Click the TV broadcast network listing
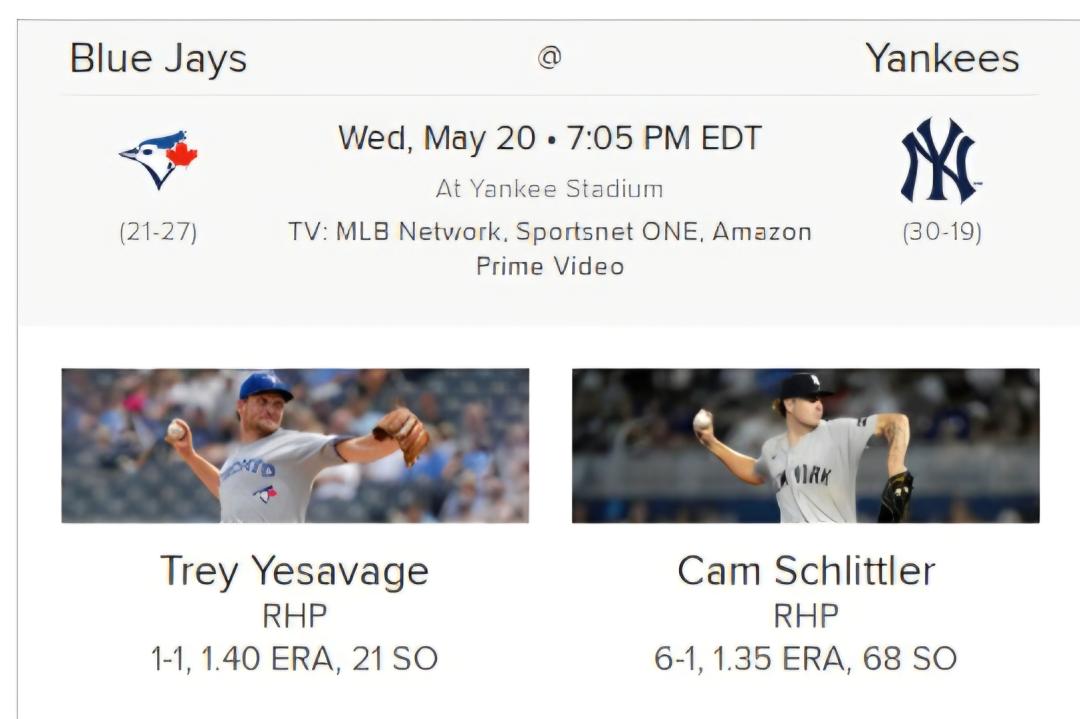The height and width of the screenshot is (719, 1080). [x=550, y=249]
